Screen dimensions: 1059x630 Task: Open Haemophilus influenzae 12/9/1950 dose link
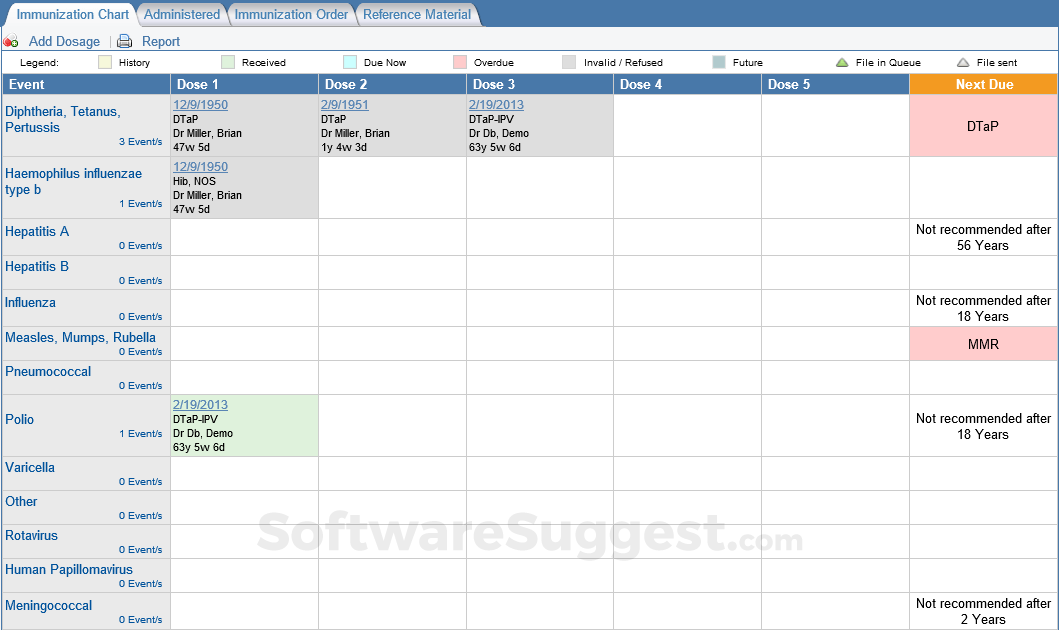pyautogui.click(x=200, y=167)
